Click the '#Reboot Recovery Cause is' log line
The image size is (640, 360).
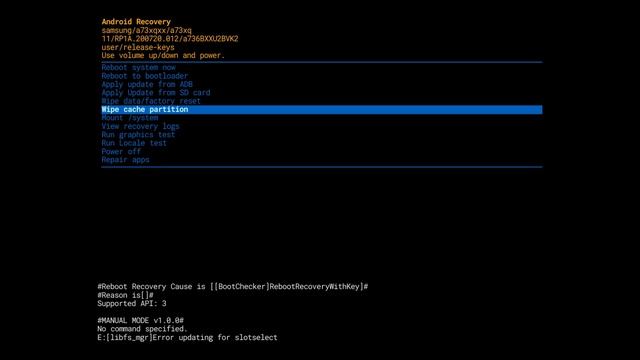233,287
